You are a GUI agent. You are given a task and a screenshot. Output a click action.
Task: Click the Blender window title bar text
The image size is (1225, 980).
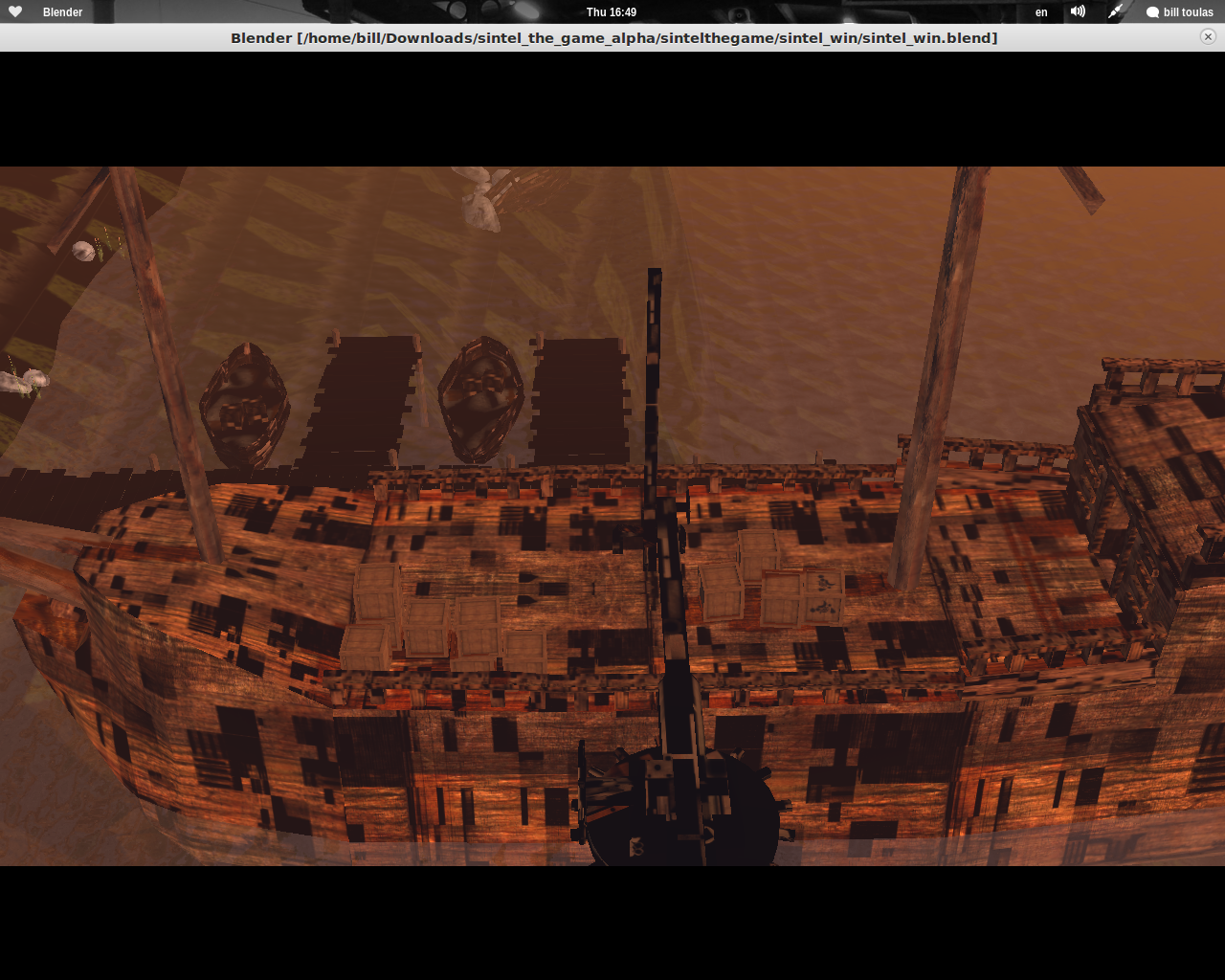[x=613, y=37]
